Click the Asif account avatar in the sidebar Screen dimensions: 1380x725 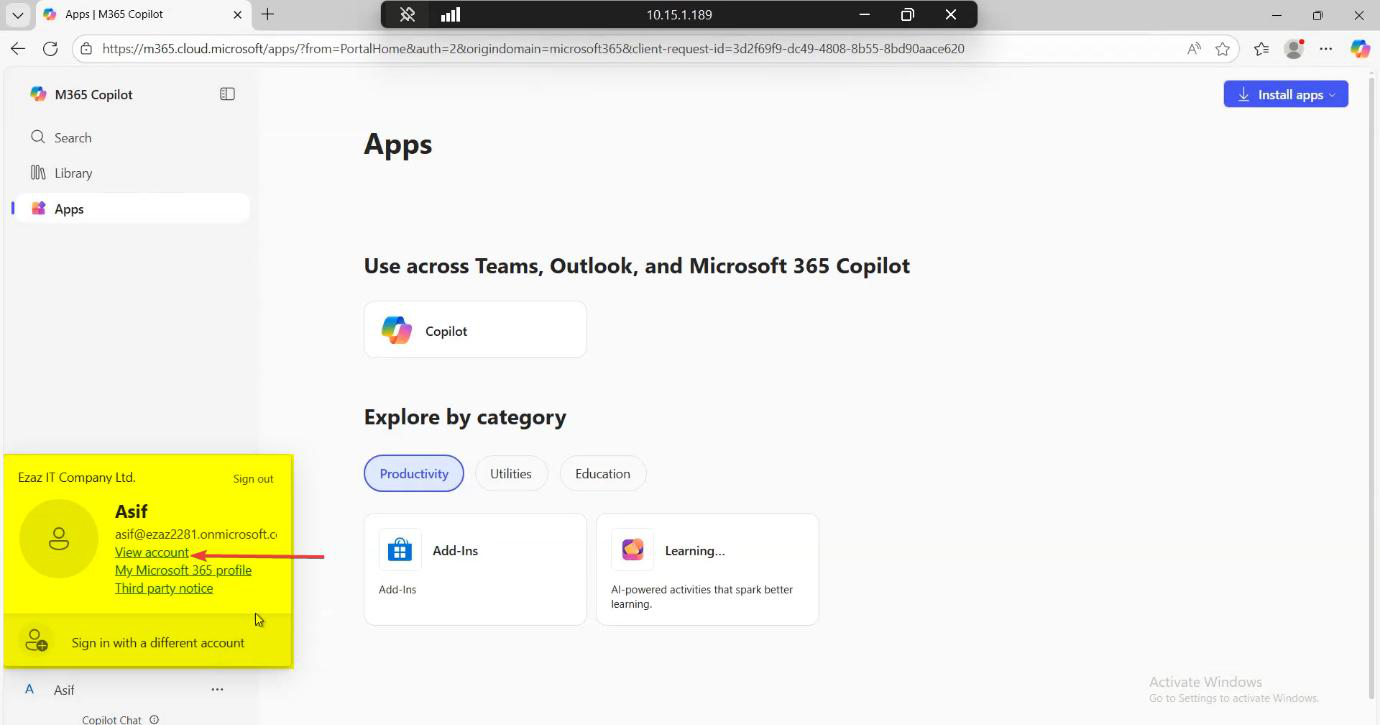tap(30, 689)
